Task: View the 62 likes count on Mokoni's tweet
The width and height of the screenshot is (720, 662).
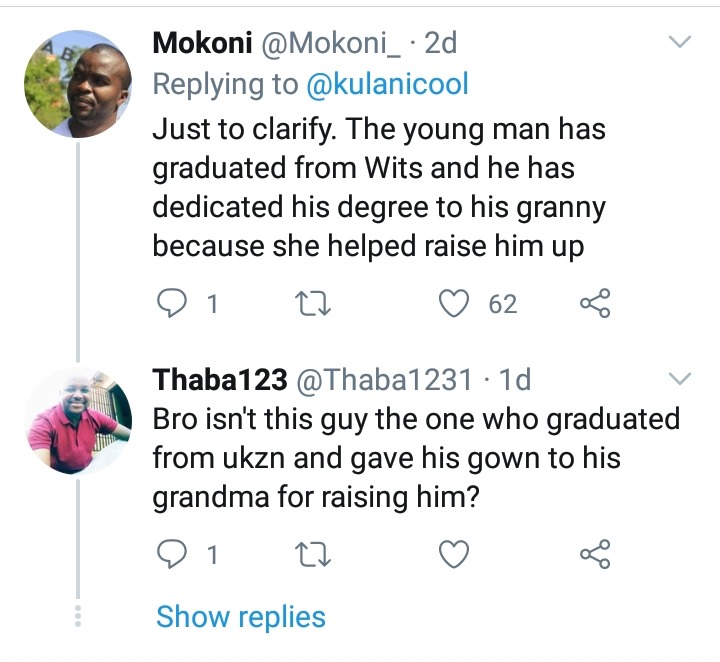Action: (x=503, y=304)
